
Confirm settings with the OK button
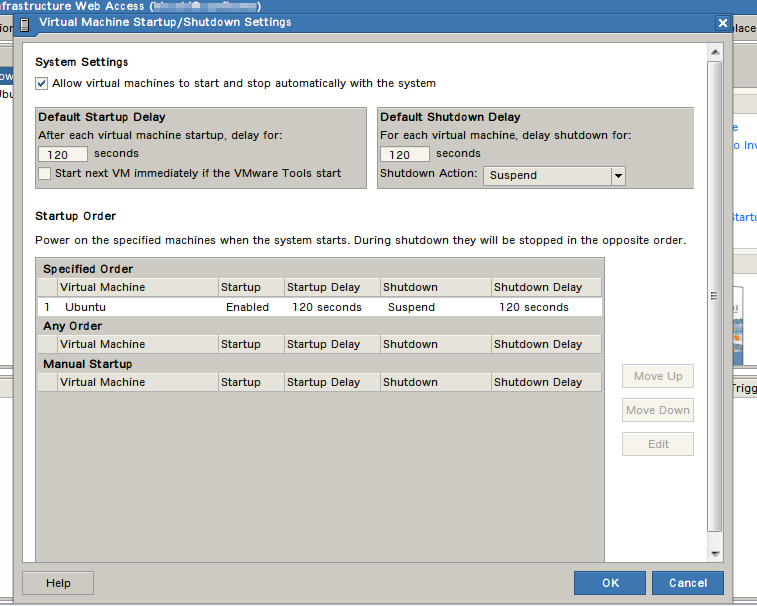click(610, 583)
